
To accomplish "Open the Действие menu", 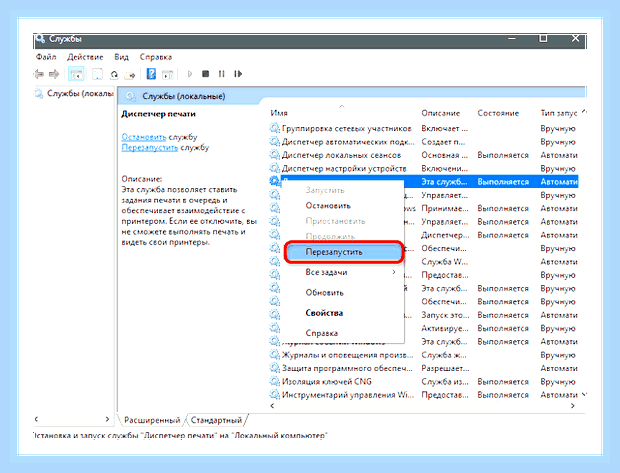I will pos(85,57).
